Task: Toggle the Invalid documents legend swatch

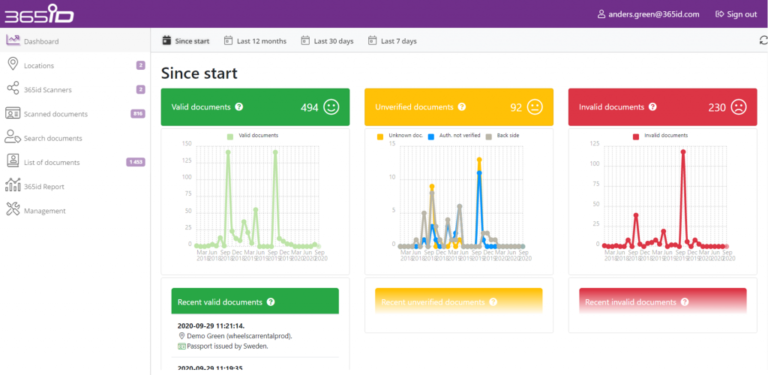Action: click(x=636, y=137)
